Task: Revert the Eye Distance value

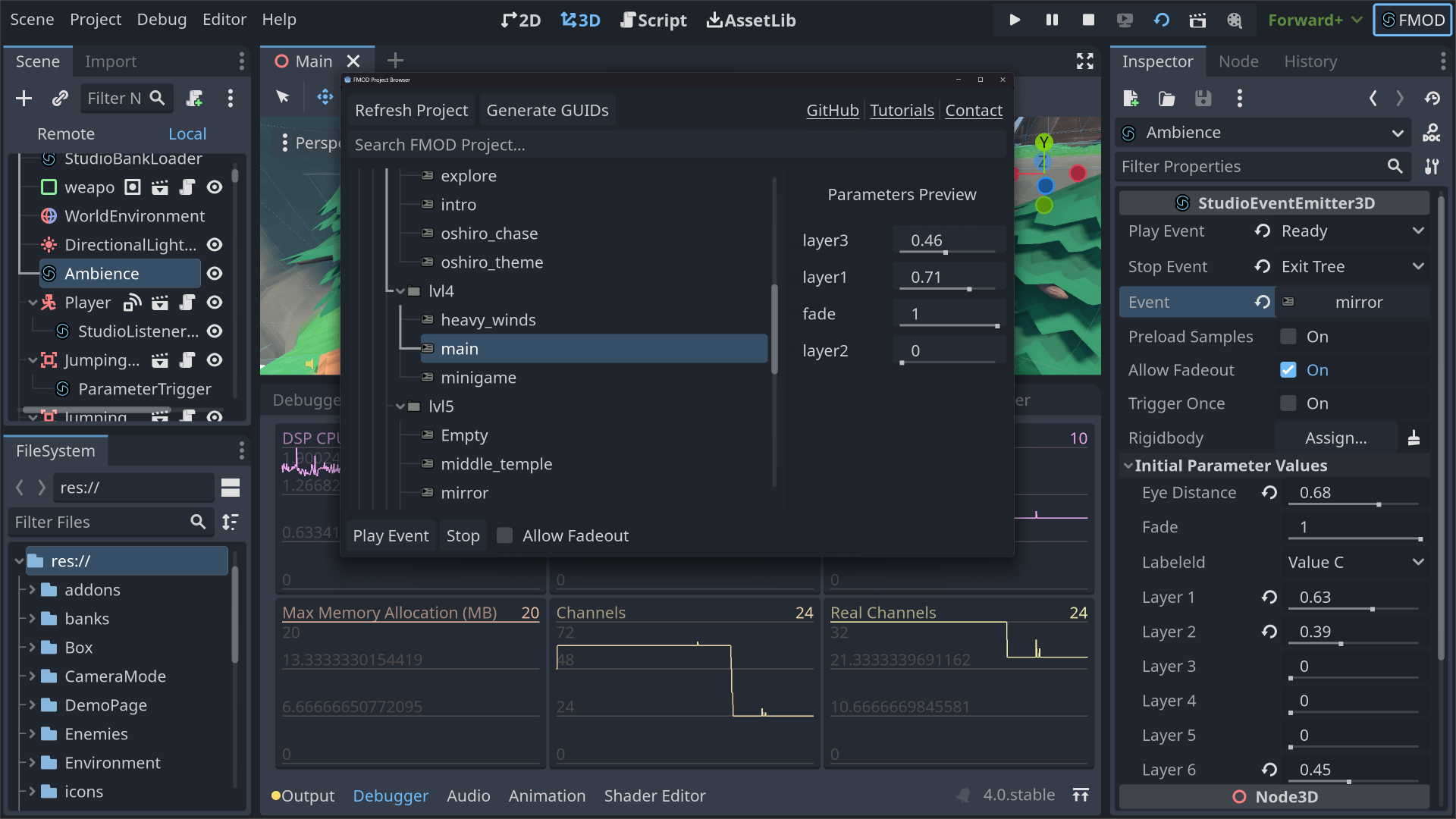Action: pyautogui.click(x=1269, y=493)
